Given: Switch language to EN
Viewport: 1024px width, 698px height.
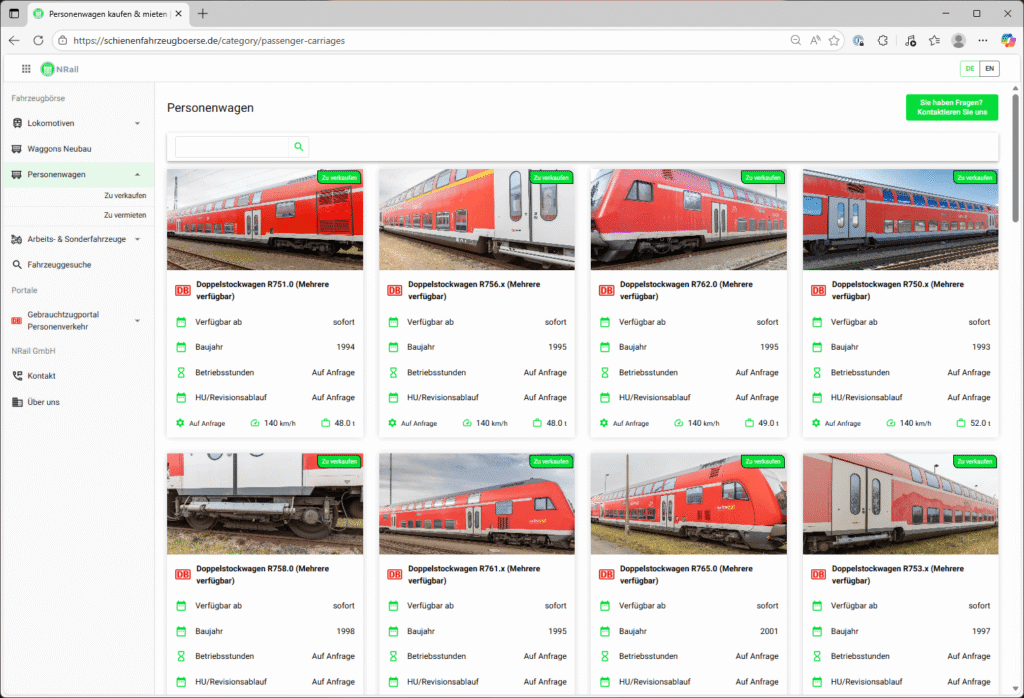Looking at the screenshot, I should click(x=989, y=69).
